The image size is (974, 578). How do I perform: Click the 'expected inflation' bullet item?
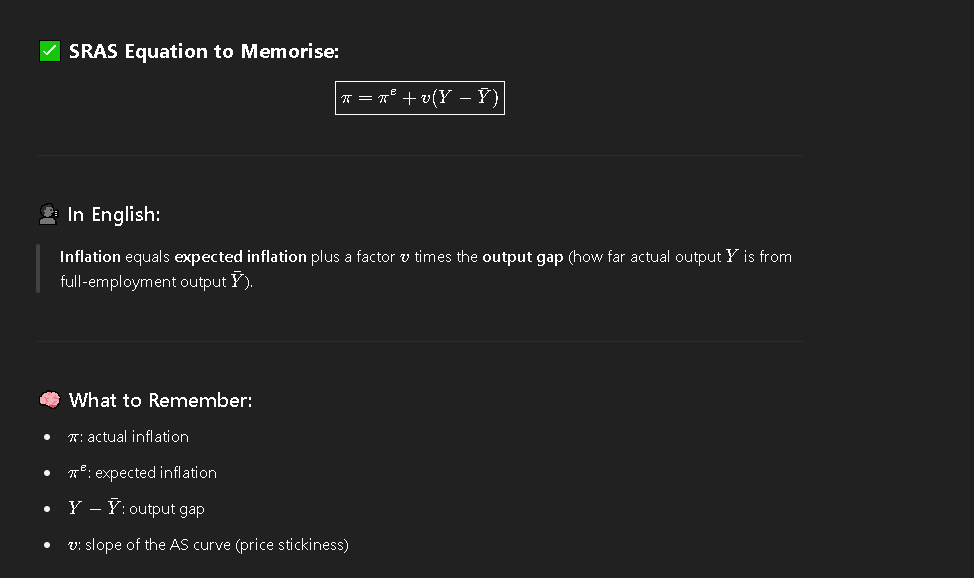pos(142,473)
